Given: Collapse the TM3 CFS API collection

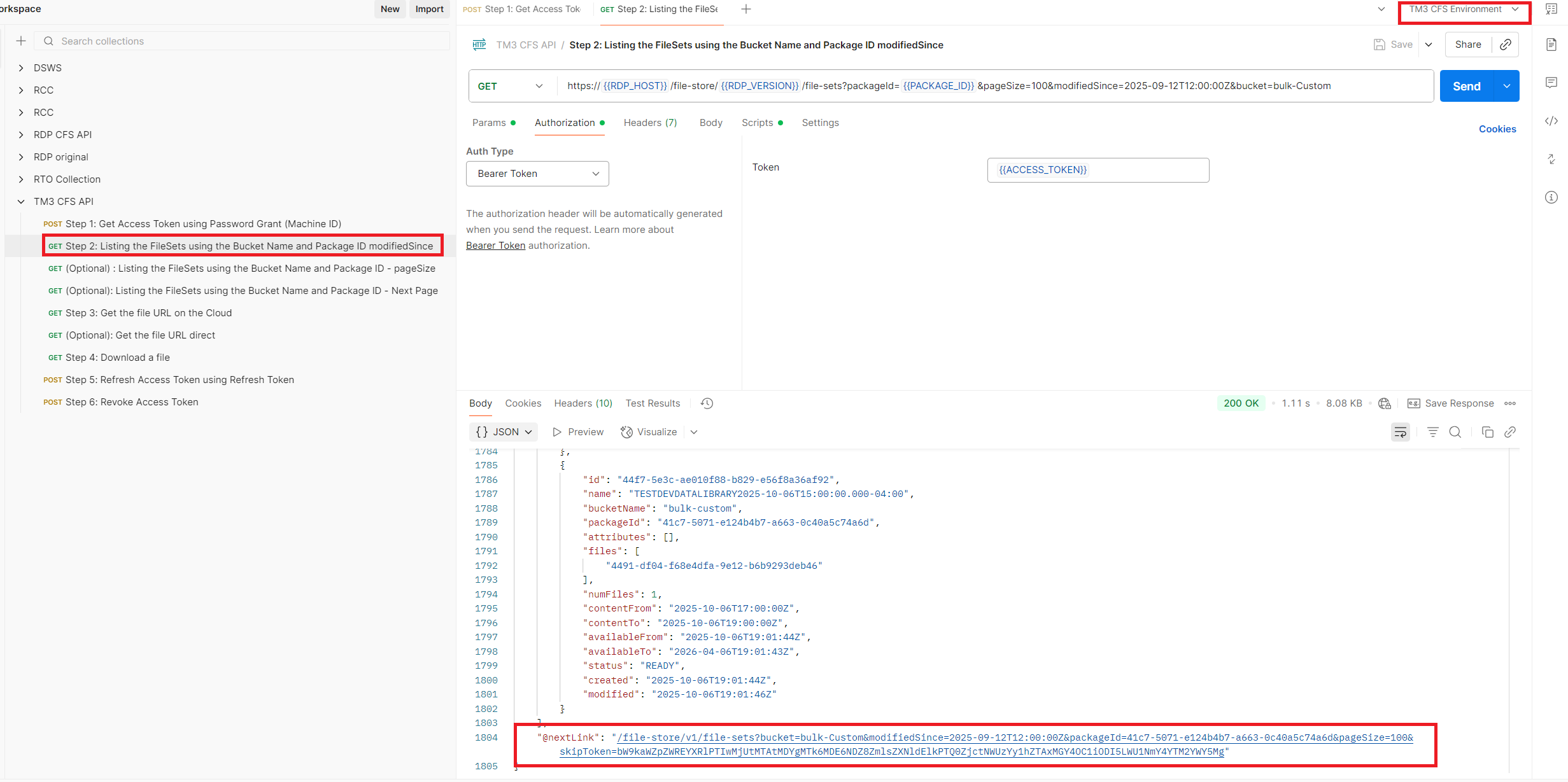Looking at the screenshot, I should tap(21, 202).
